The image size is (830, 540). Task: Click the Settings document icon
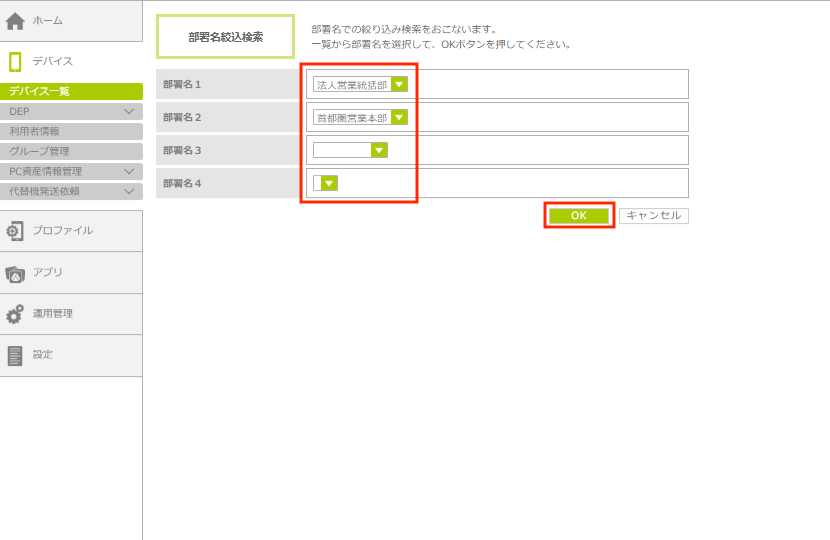[x=15, y=355]
